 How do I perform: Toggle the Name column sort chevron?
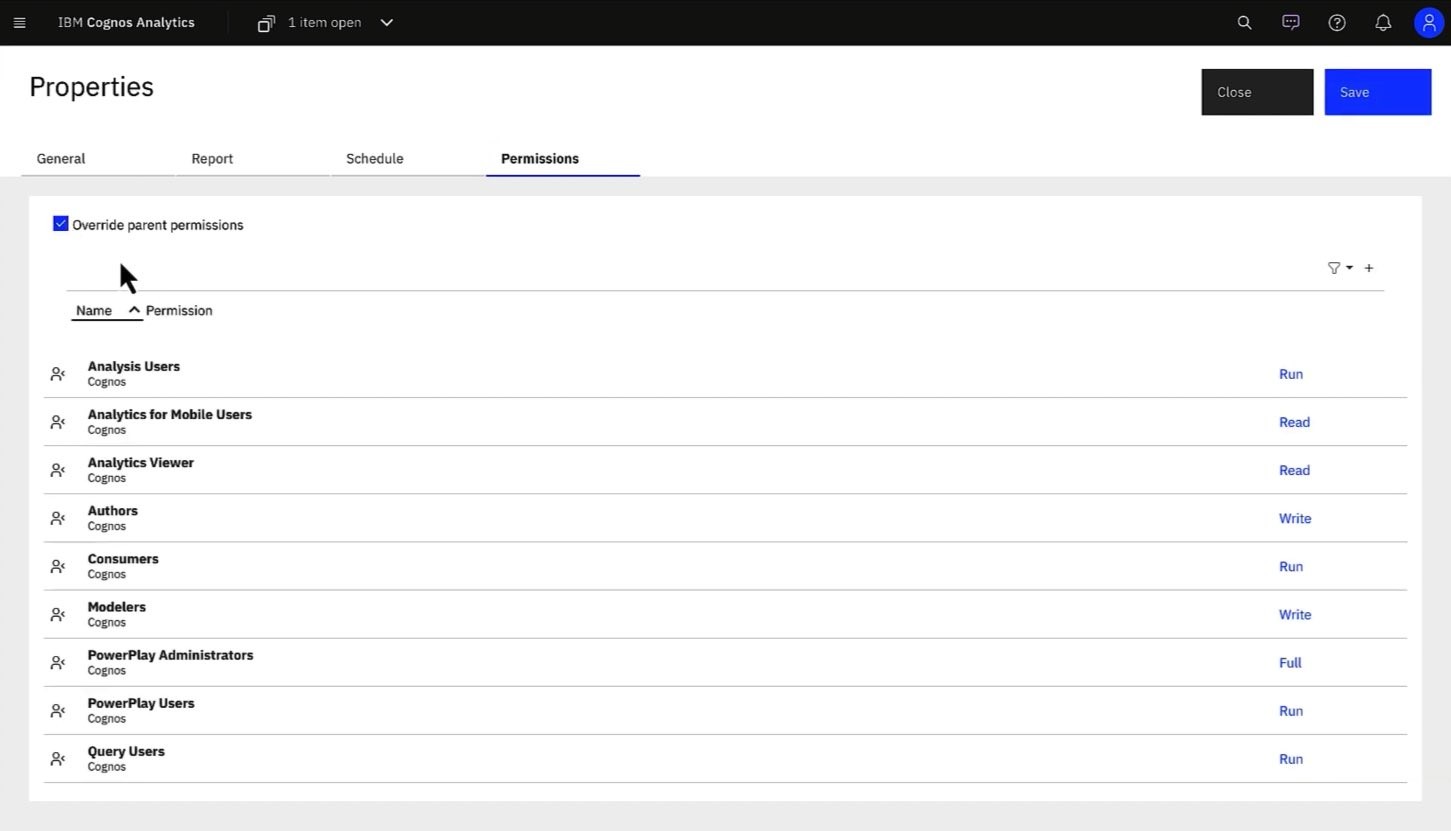coord(134,310)
